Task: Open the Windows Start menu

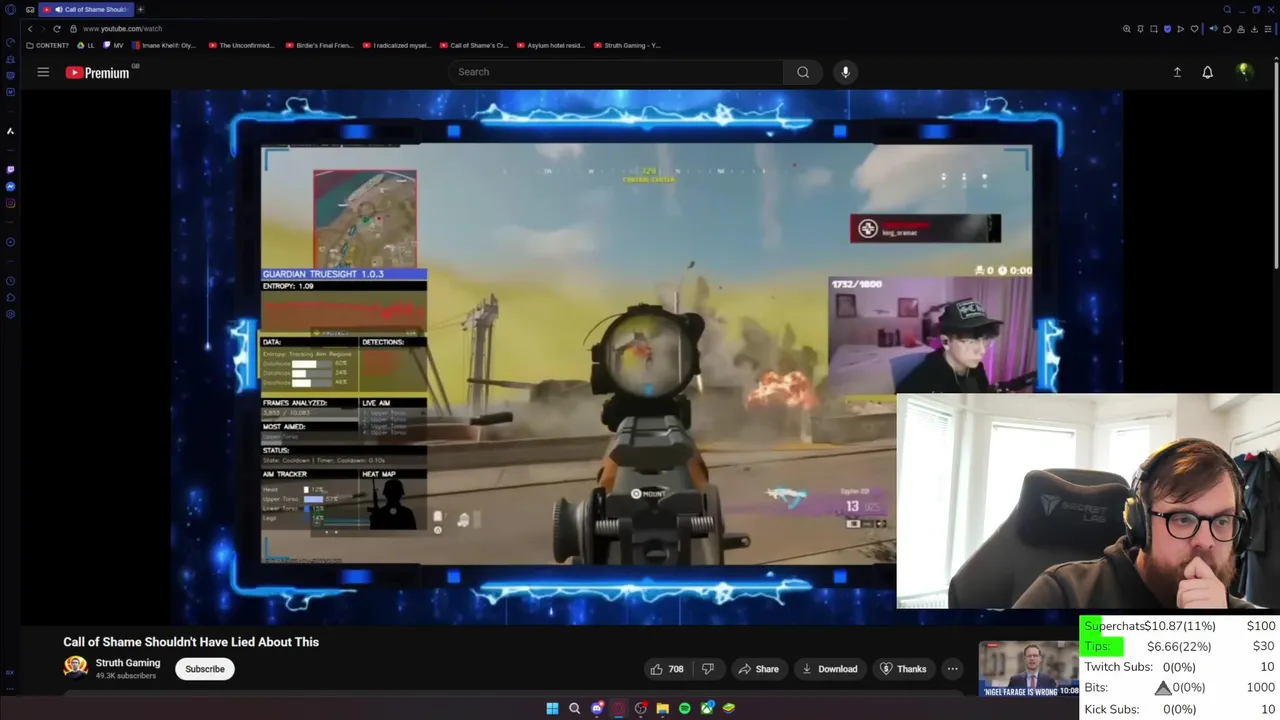Action: (x=552, y=708)
